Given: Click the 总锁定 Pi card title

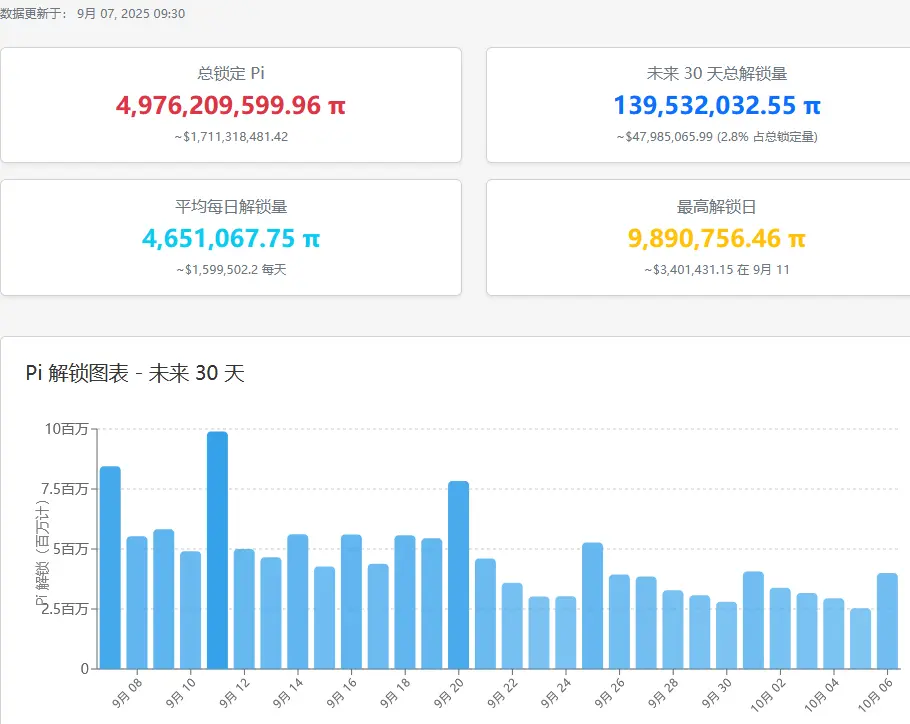Looking at the screenshot, I should 230,74.
